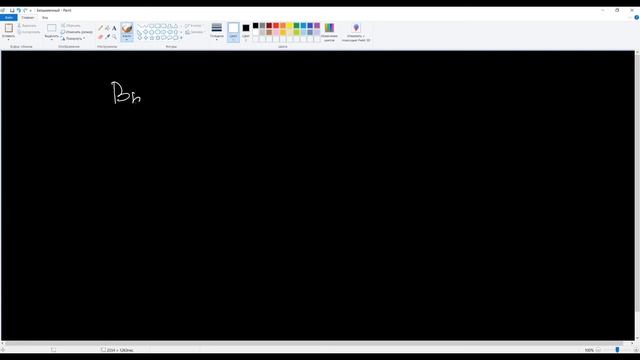Open Customize Quick Access Toolbar arrow
Screen dimensions: 640x360
pos(31,11)
